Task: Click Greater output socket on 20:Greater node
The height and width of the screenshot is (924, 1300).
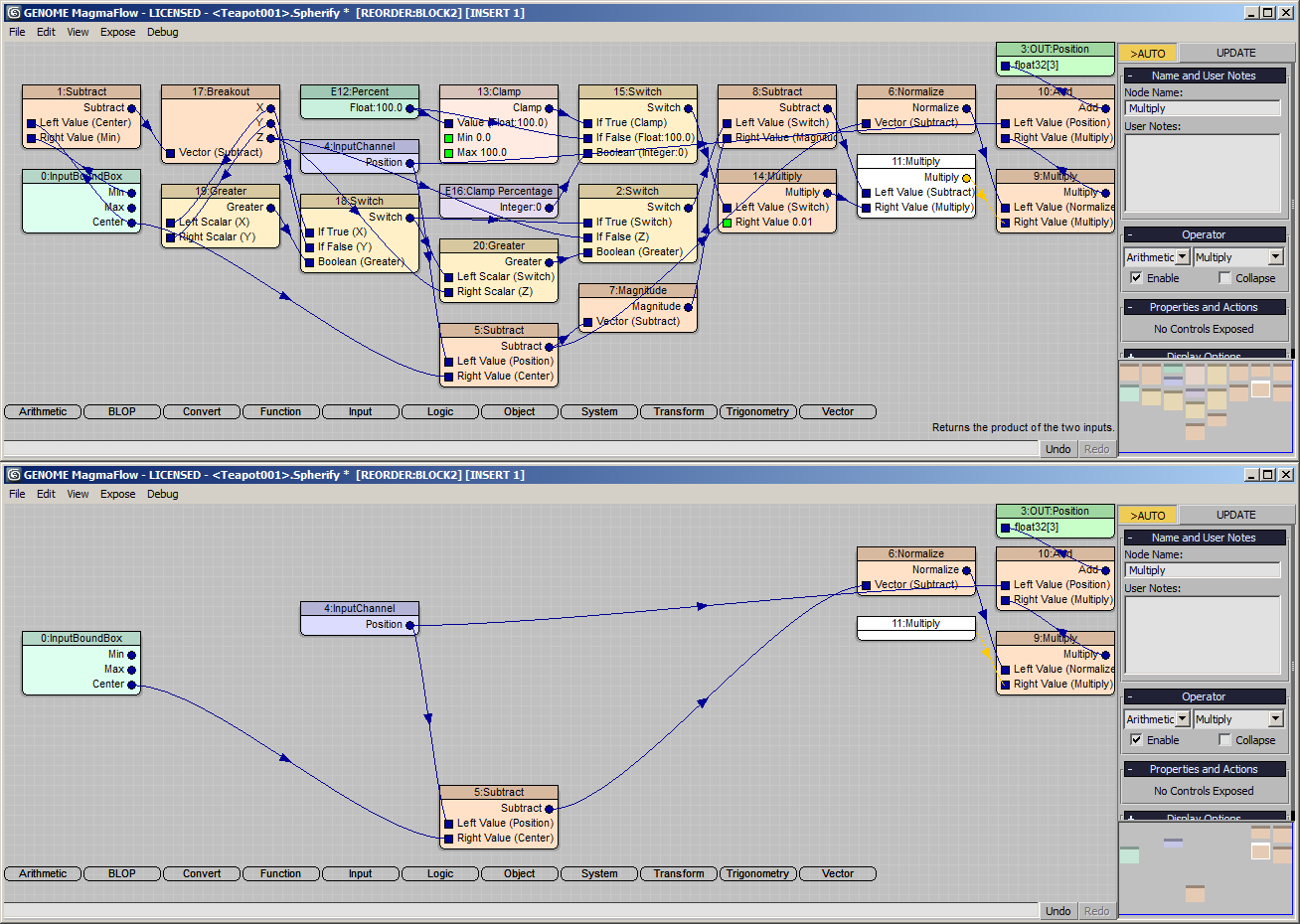Action: tap(549, 262)
